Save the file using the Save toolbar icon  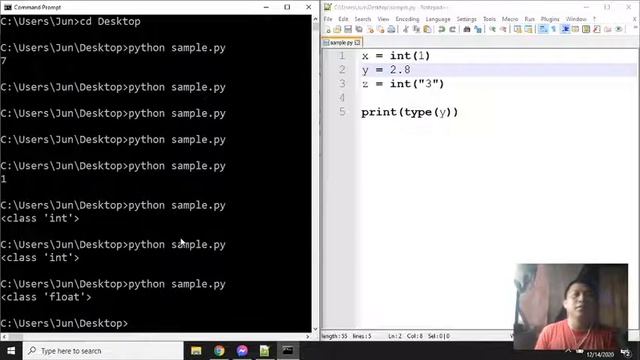[x=348, y=29]
